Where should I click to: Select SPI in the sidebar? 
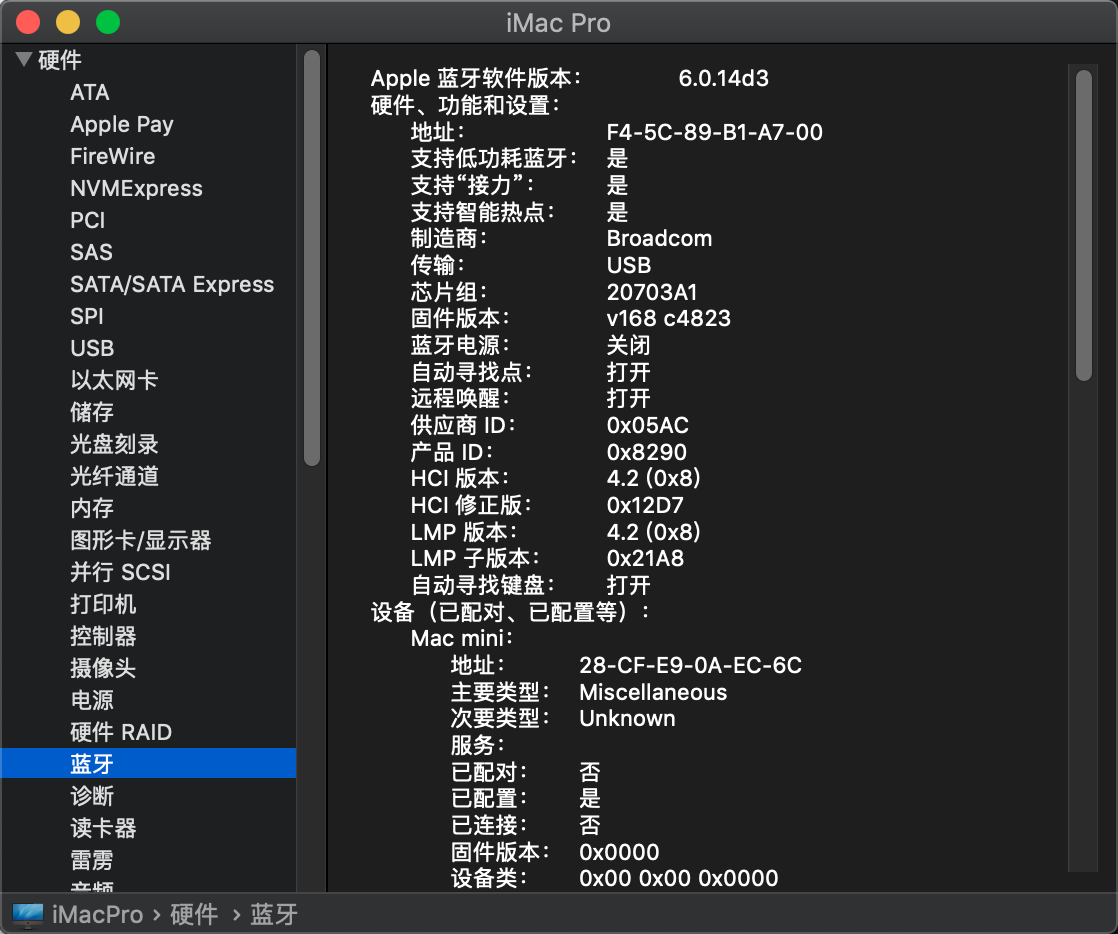point(87,316)
